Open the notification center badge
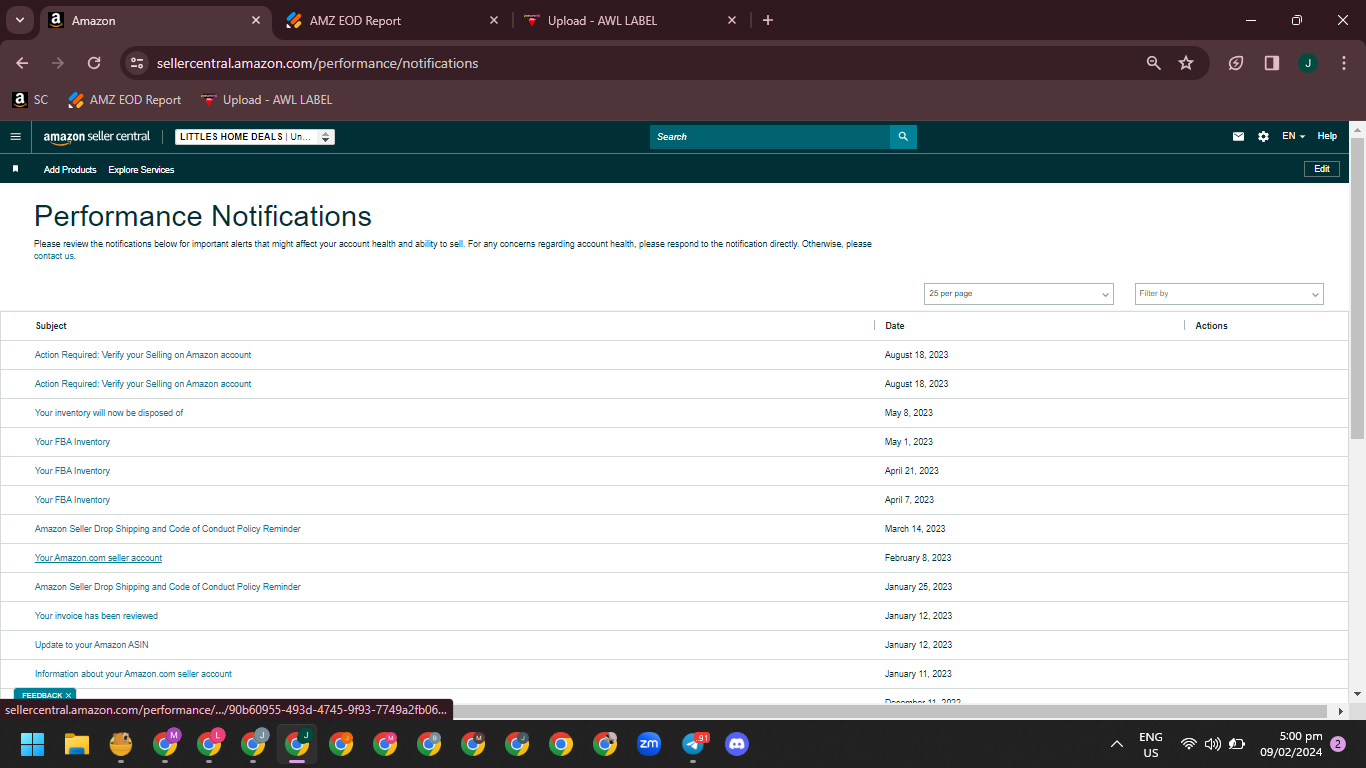The height and width of the screenshot is (768, 1366). (x=1338, y=744)
